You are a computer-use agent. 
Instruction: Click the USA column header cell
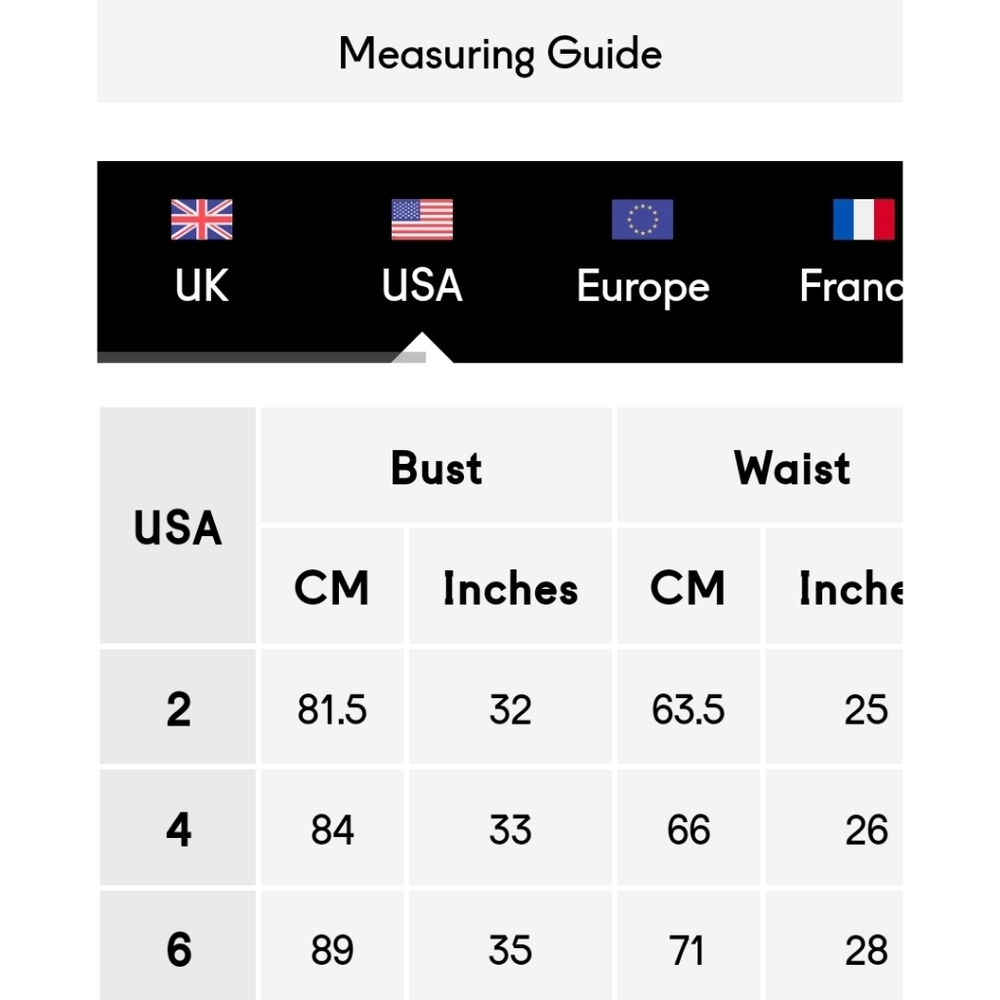(178, 526)
